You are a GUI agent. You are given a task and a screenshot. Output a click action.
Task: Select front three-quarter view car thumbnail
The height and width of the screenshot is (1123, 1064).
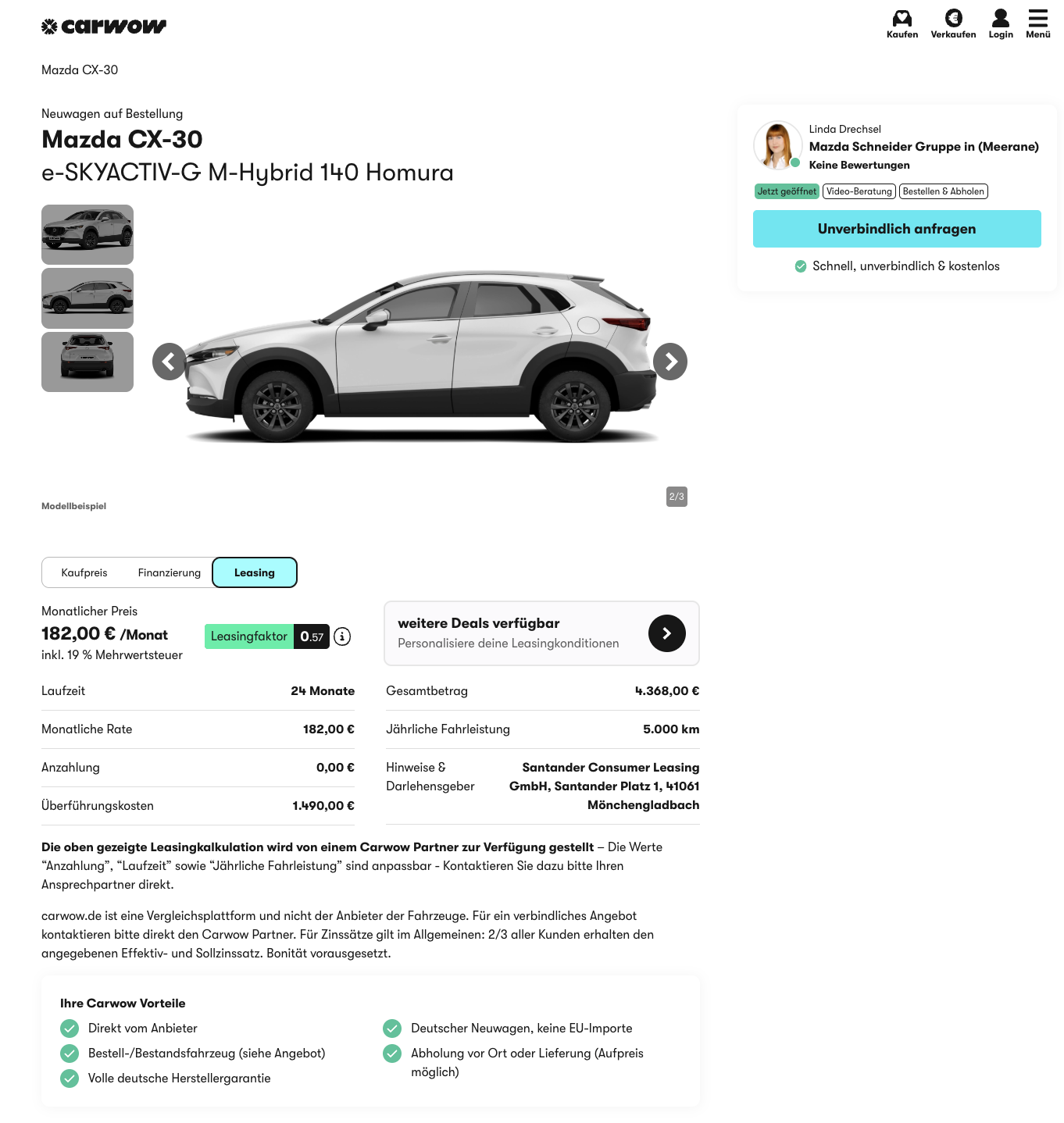[87, 234]
